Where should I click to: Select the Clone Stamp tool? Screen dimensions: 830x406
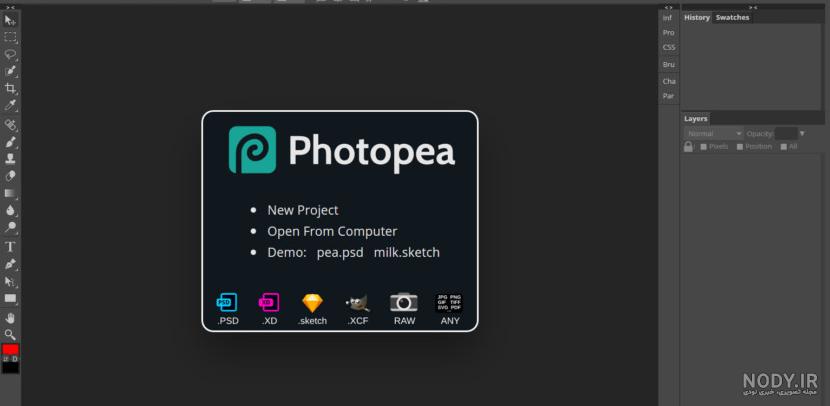click(x=10, y=159)
